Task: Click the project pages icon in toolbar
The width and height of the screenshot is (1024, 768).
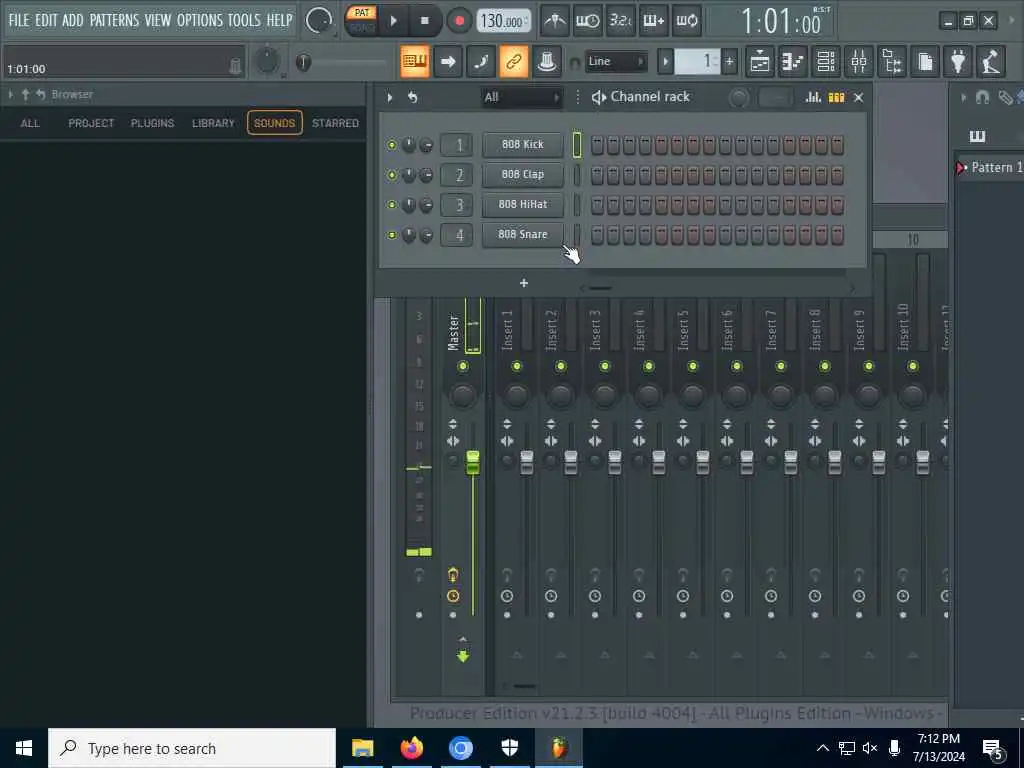Action: point(925,62)
